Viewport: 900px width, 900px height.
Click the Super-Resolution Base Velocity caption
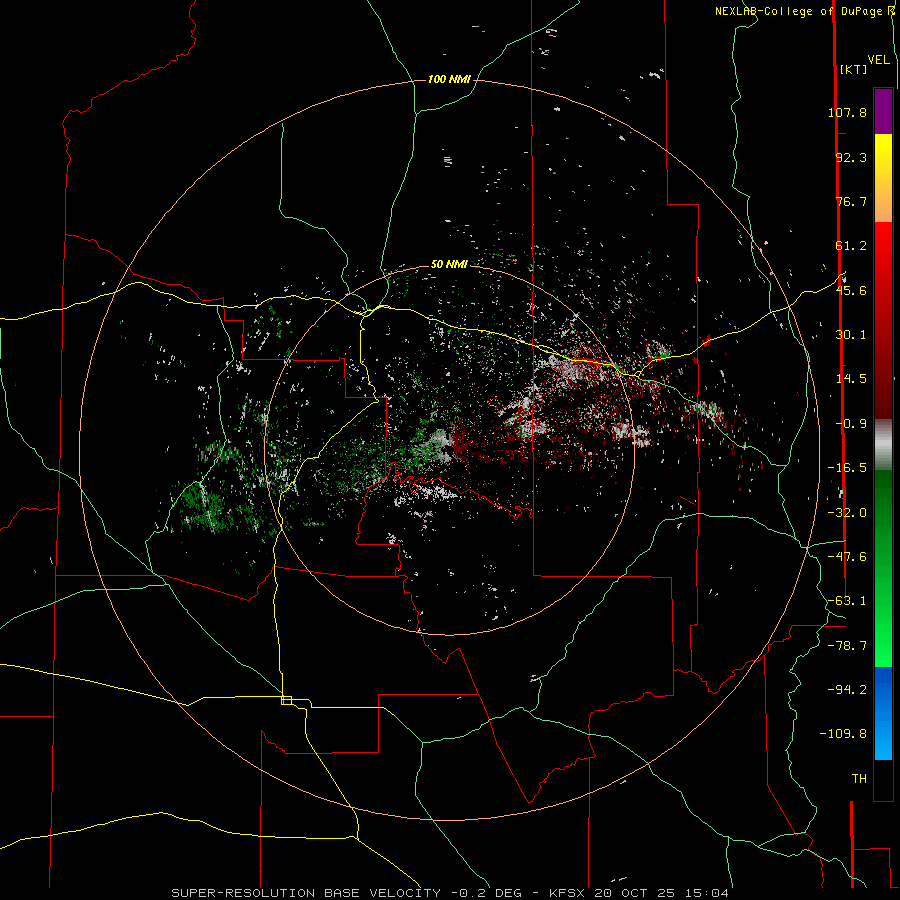450,893
